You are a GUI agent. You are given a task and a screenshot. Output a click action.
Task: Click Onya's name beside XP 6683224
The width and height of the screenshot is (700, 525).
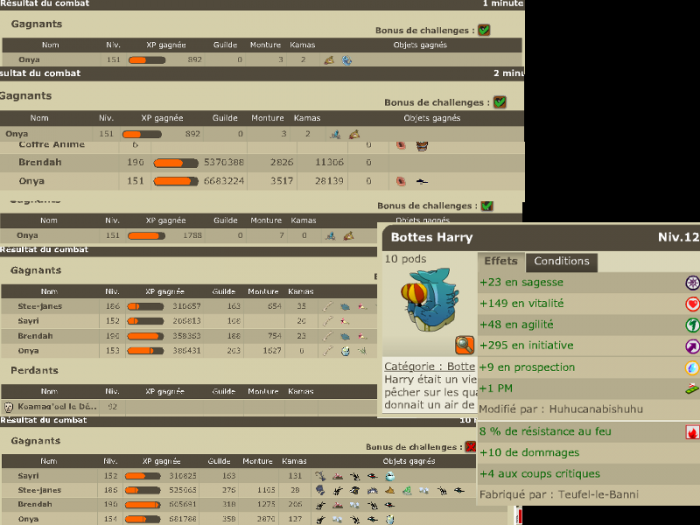pyautogui.click(x=33, y=181)
